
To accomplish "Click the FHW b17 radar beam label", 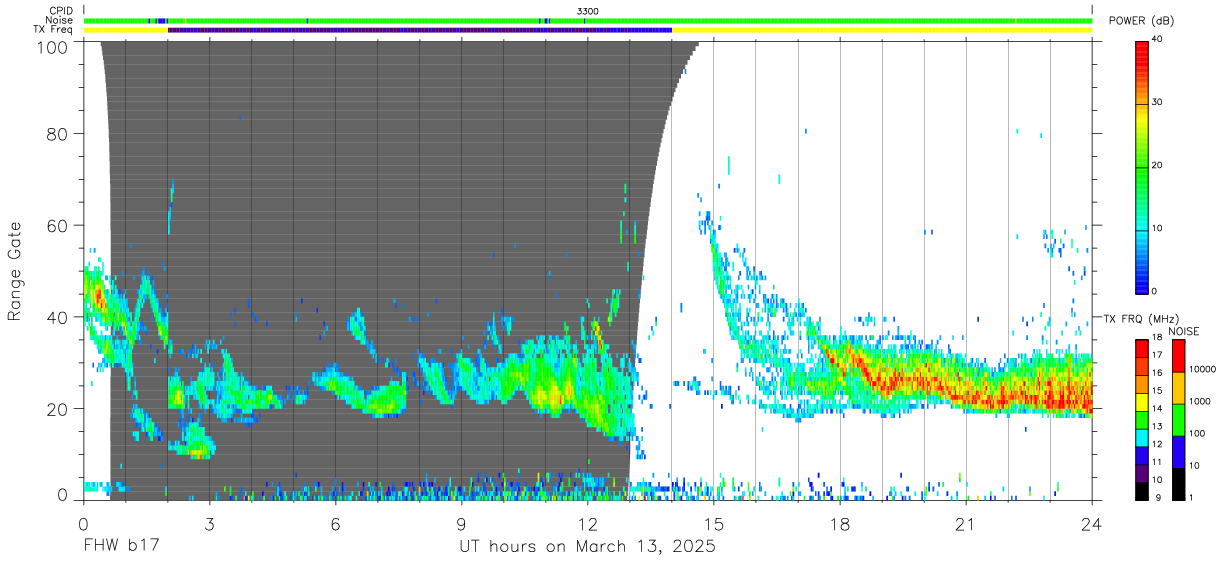I will (x=121, y=547).
